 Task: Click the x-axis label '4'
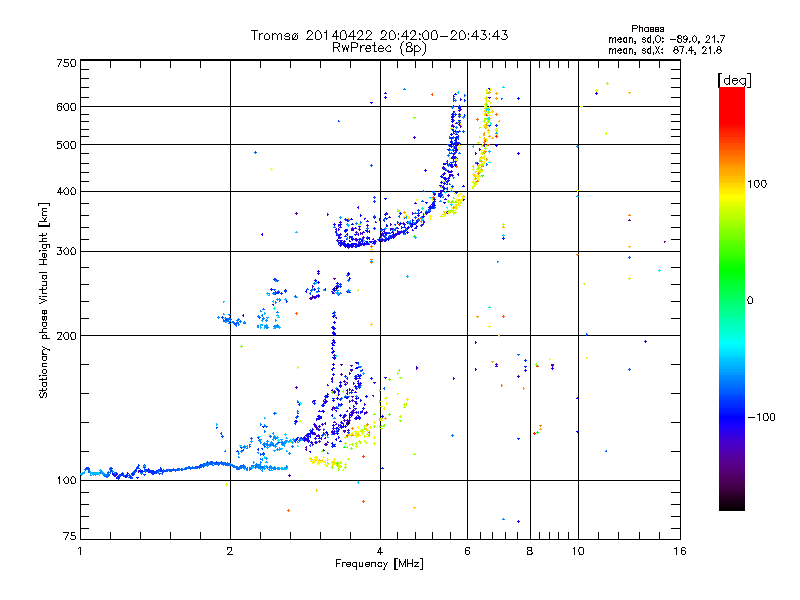click(380, 551)
